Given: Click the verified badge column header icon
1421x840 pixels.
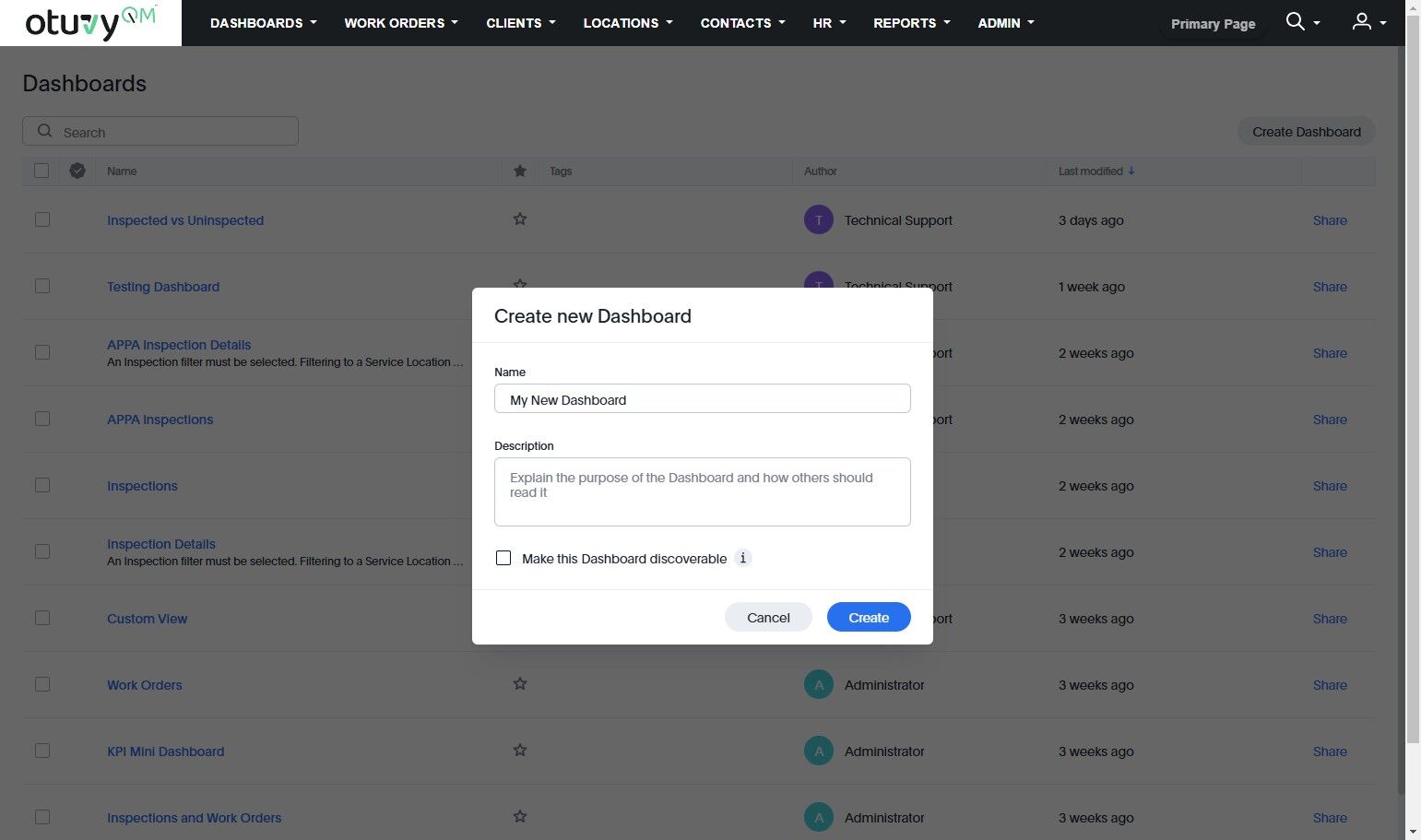Looking at the screenshot, I should (77, 171).
